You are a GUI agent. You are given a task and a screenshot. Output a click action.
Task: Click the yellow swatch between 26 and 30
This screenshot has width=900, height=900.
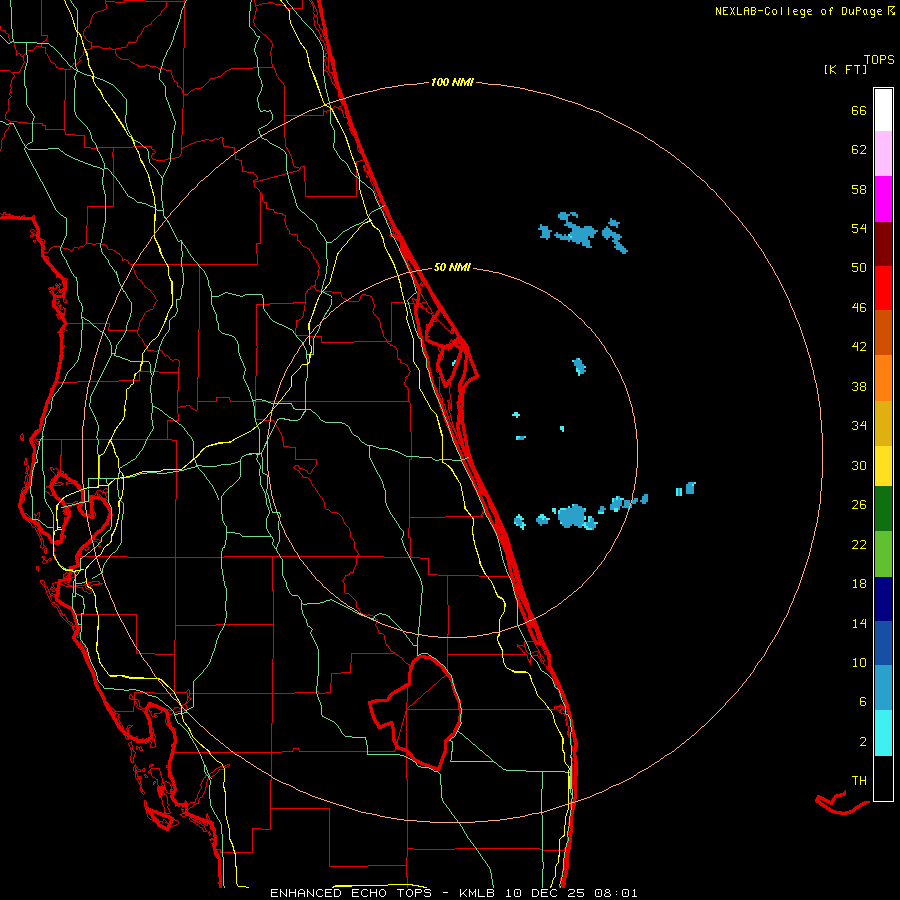pyautogui.click(x=883, y=466)
